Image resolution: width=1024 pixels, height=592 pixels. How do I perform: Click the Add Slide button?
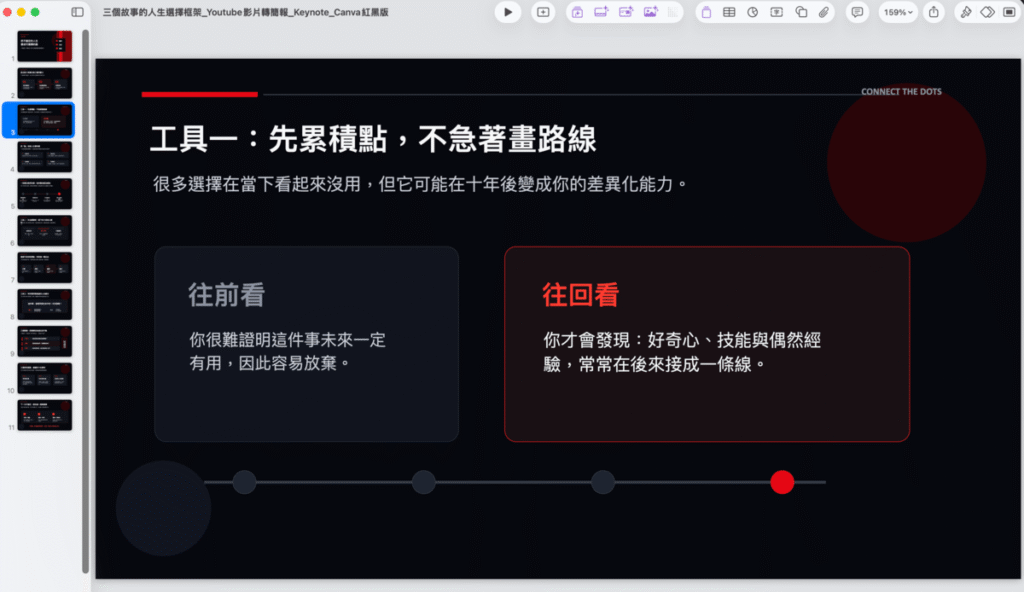(x=543, y=12)
